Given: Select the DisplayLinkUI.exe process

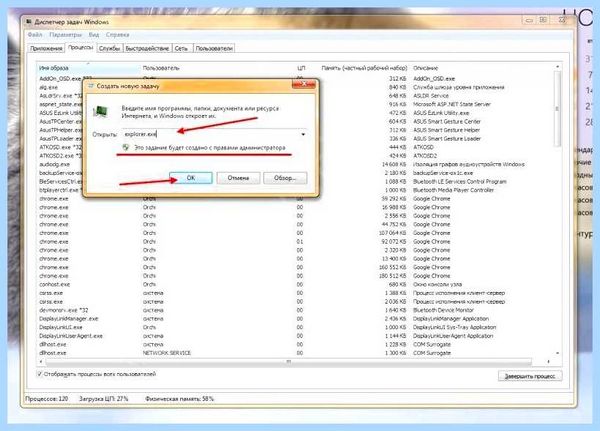Looking at the screenshot, I should tap(295, 327).
